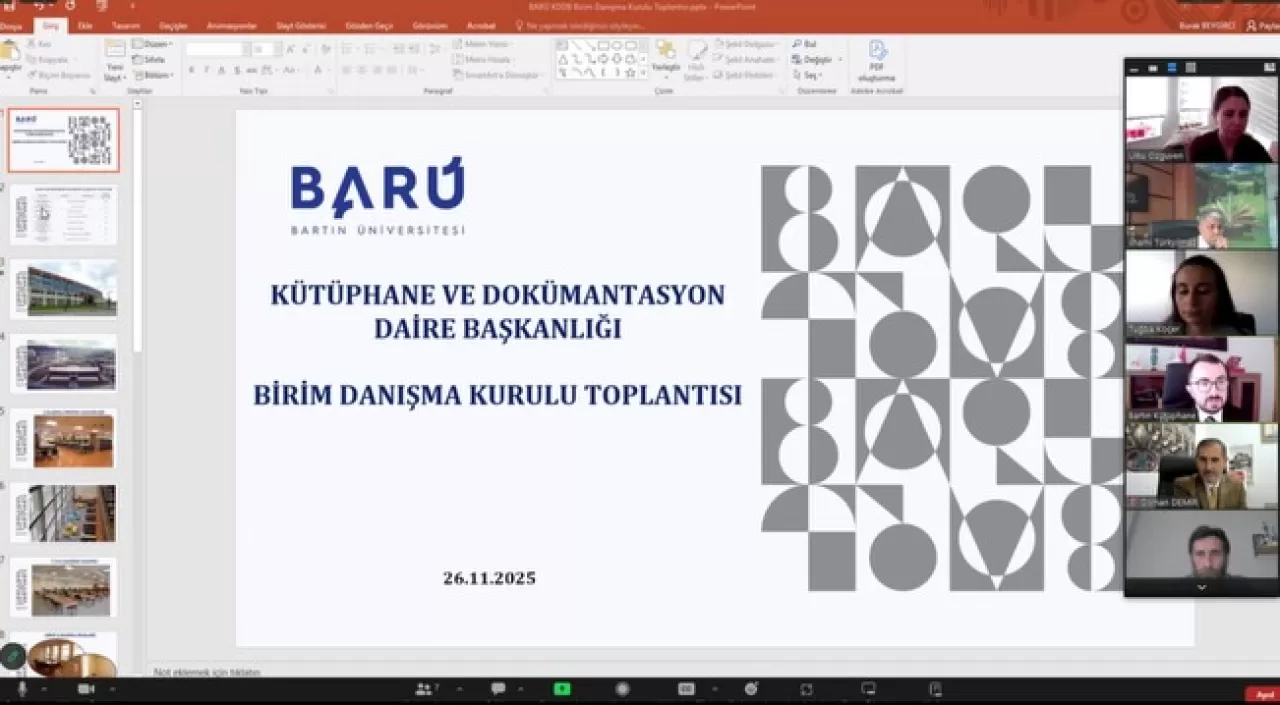Viewport: 1280px width, 705px height.
Task: Expand the Seç (Select) dropdown
Action: (810, 73)
